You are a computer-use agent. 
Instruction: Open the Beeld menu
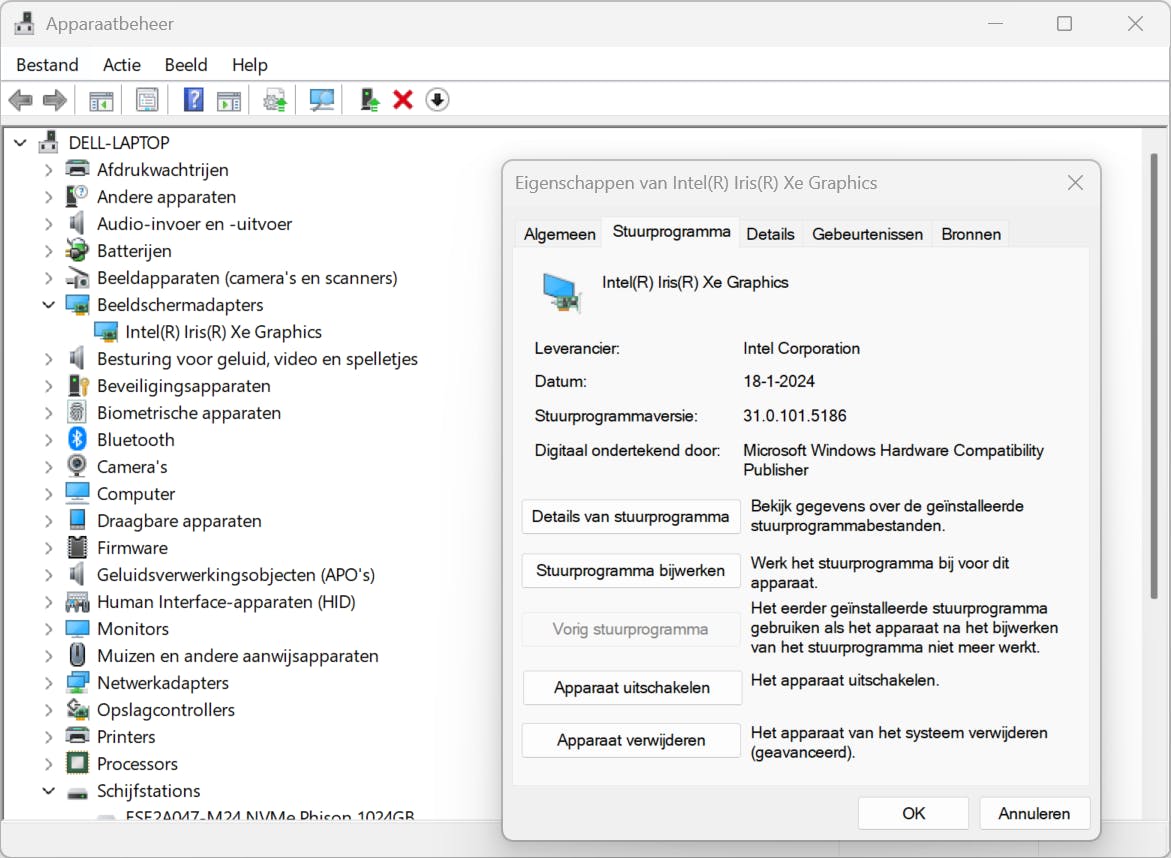[186, 65]
